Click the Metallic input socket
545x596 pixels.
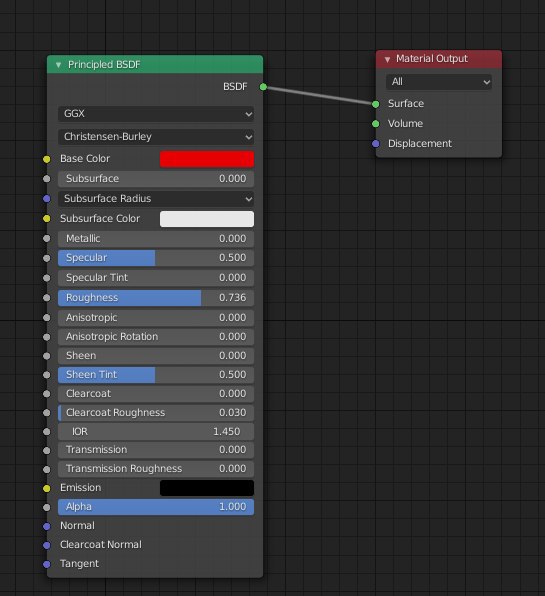pyautogui.click(x=47, y=239)
